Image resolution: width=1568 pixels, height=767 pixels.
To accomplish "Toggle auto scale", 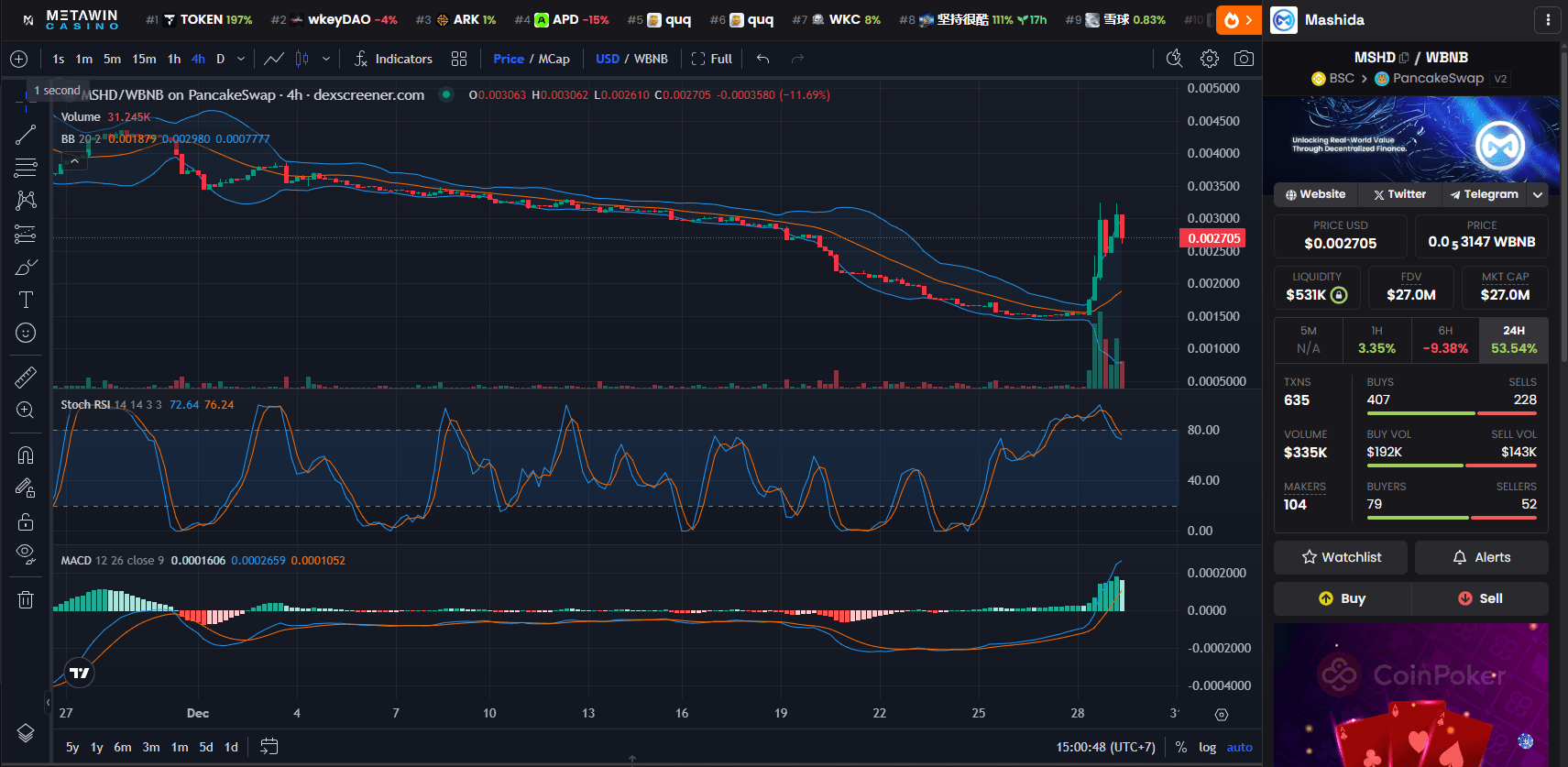I will coord(1240,747).
